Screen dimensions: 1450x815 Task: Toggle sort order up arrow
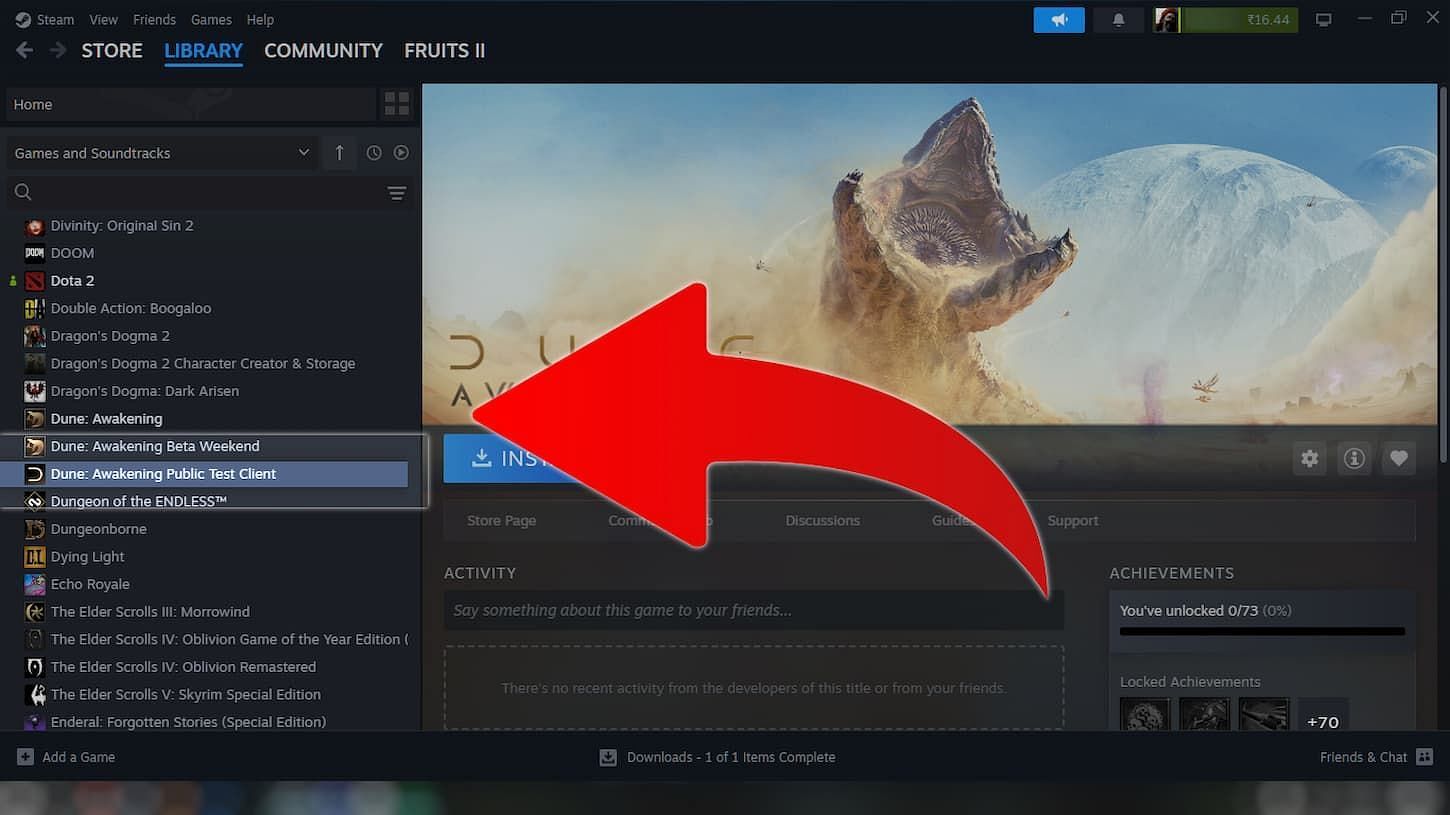(x=339, y=153)
